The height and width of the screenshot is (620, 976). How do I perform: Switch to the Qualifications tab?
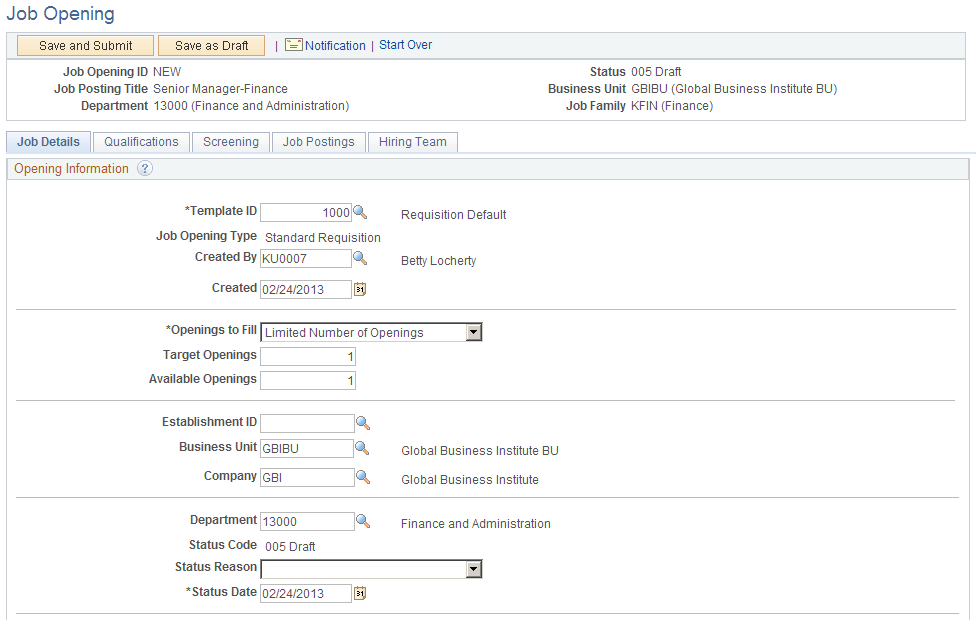click(141, 142)
